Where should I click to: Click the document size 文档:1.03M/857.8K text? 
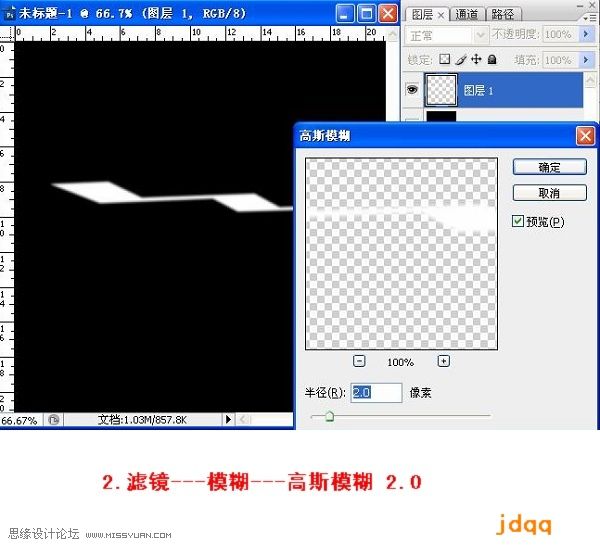coord(142,420)
